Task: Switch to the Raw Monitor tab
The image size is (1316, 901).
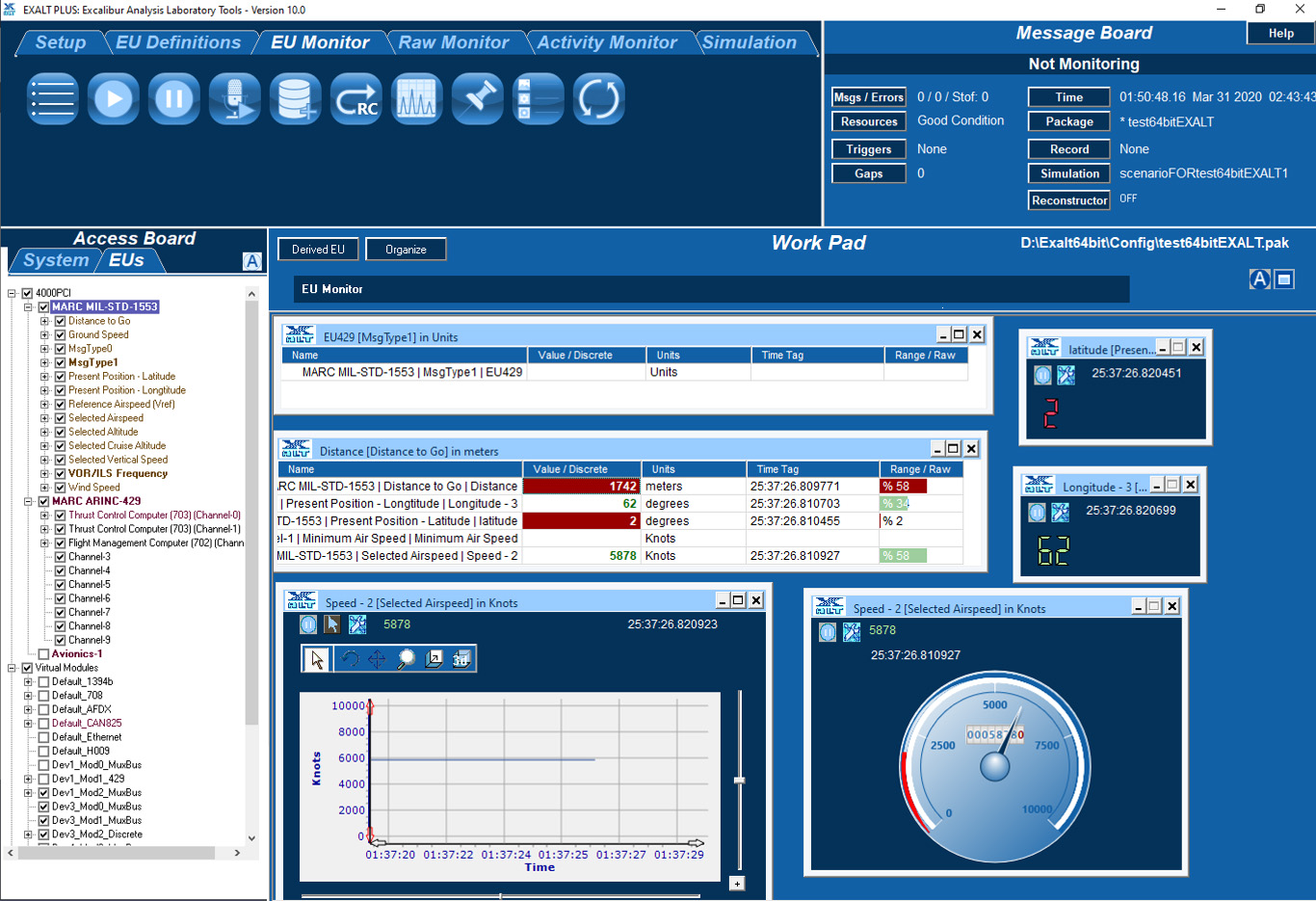Action: [x=454, y=42]
